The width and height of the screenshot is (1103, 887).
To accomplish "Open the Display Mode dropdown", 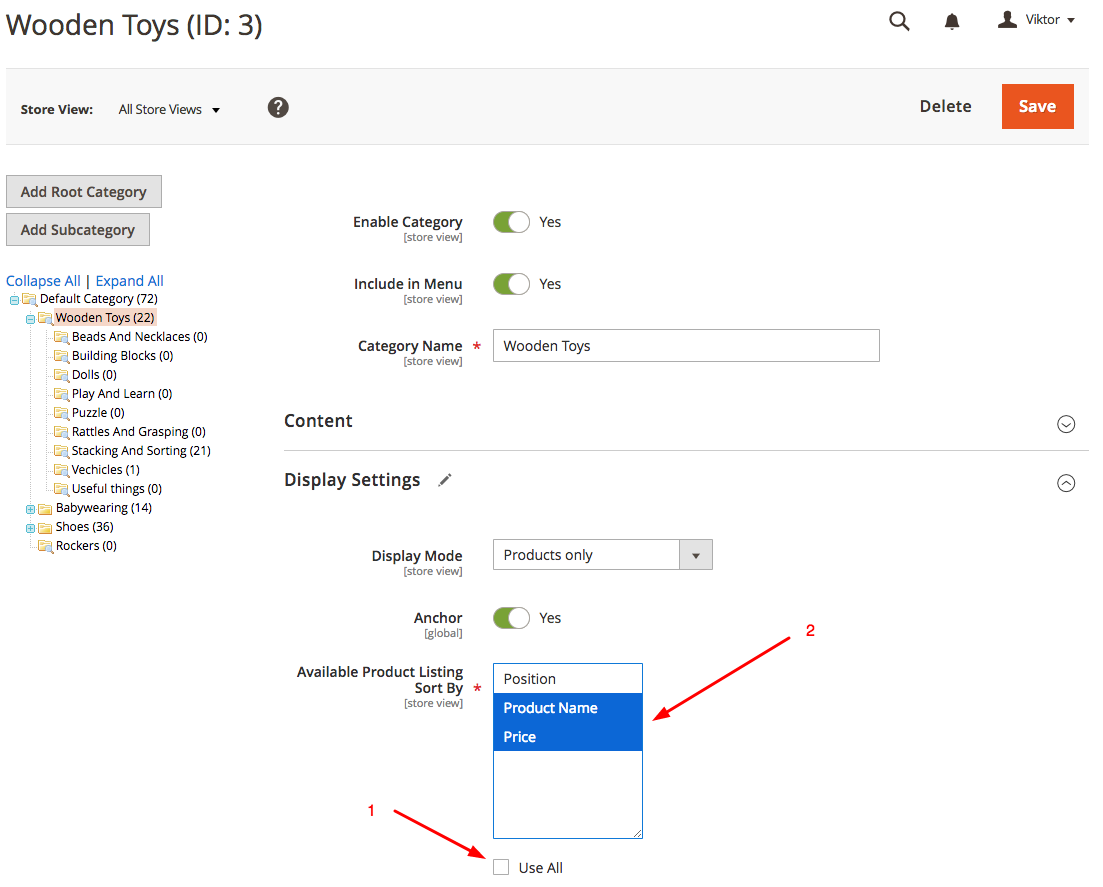I will (602, 555).
